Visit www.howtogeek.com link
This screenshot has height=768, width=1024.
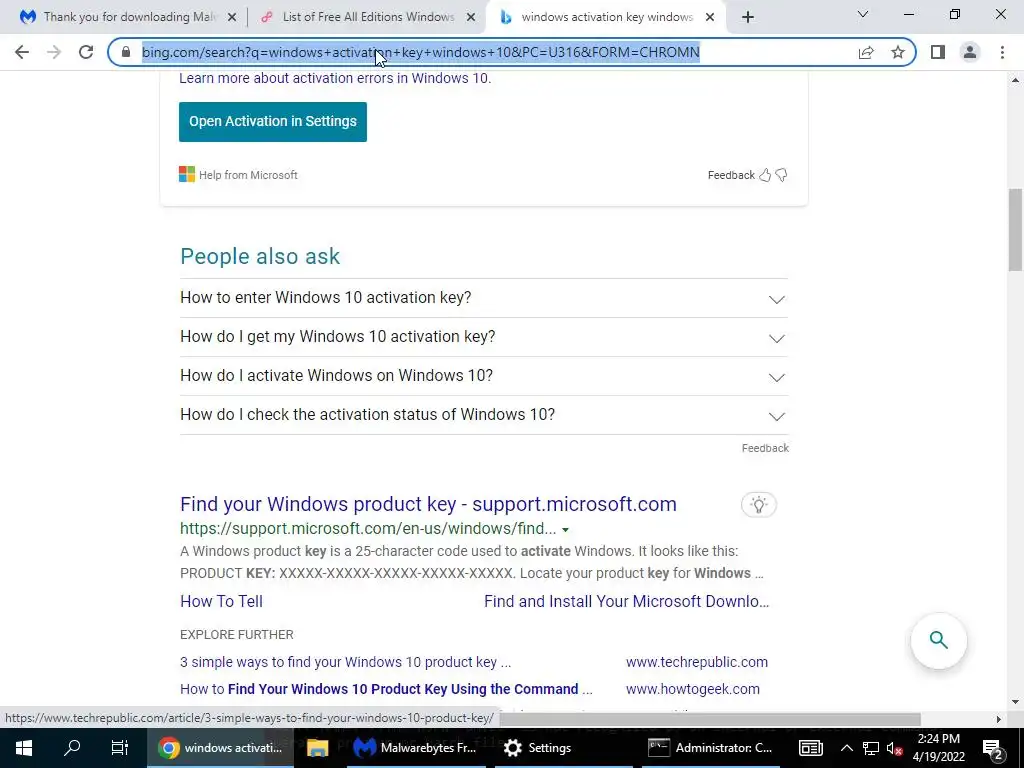coord(692,689)
